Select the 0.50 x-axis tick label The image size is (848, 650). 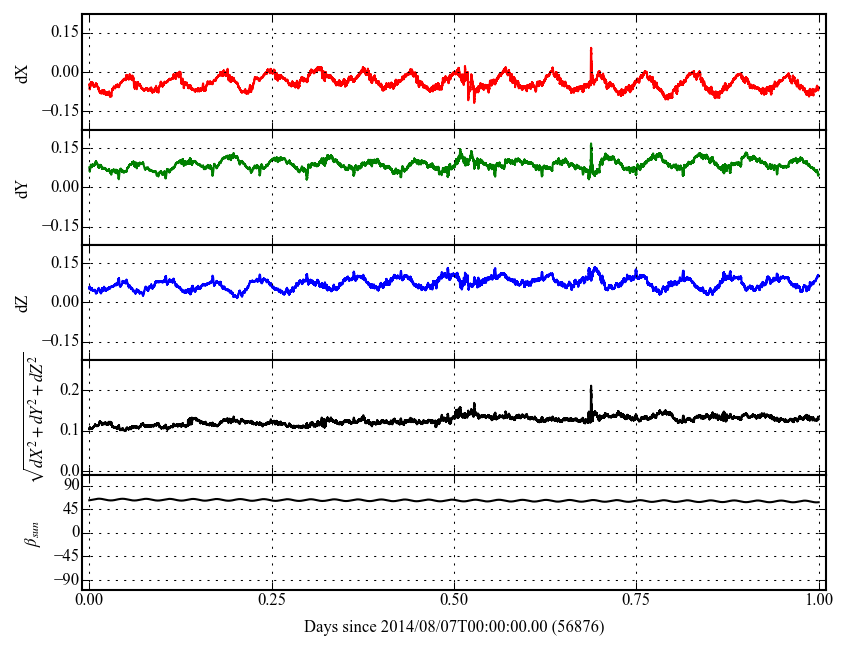click(454, 602)
